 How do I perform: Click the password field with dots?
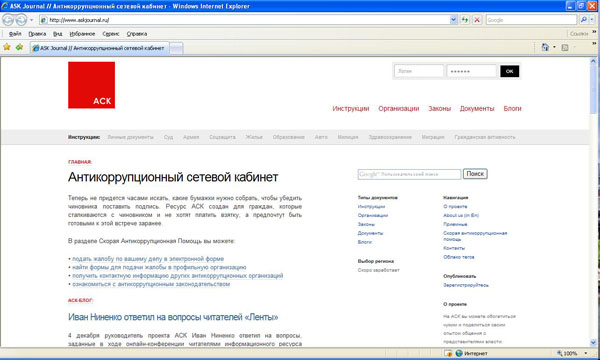[471, 71]
